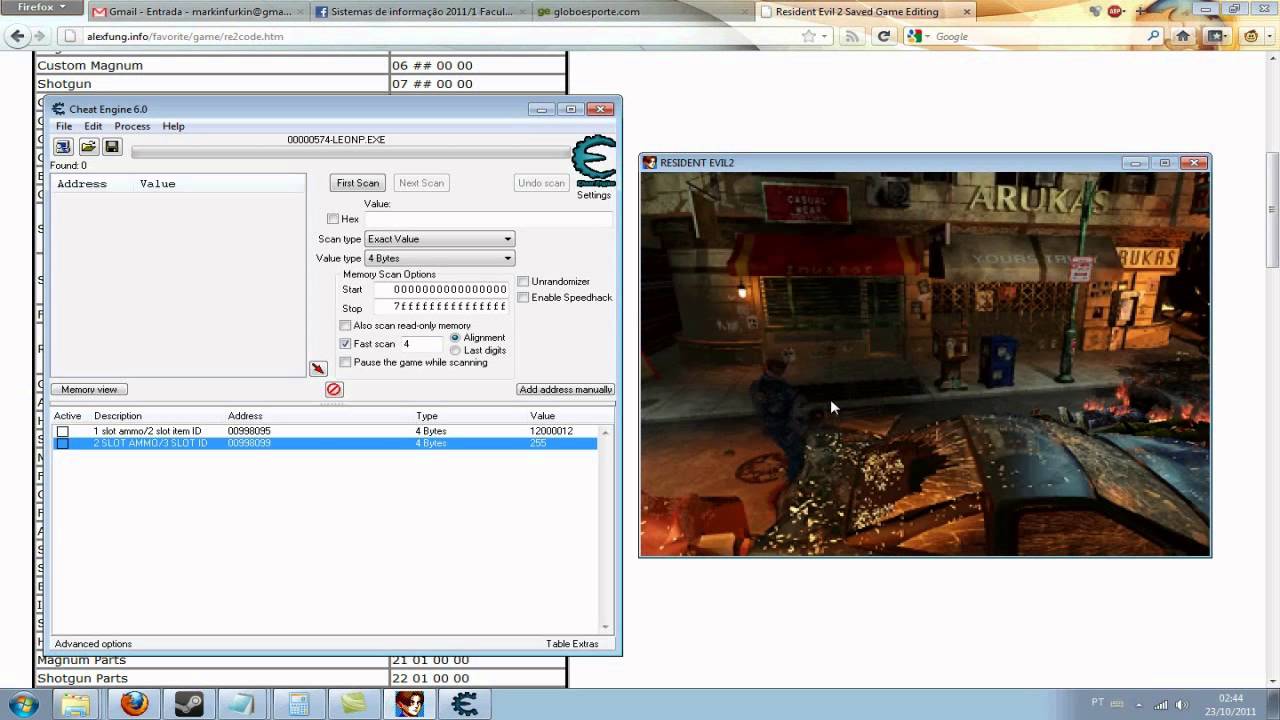Click the Firefox URL address bar
The image size is (1280, 720).
pos(440,36)
